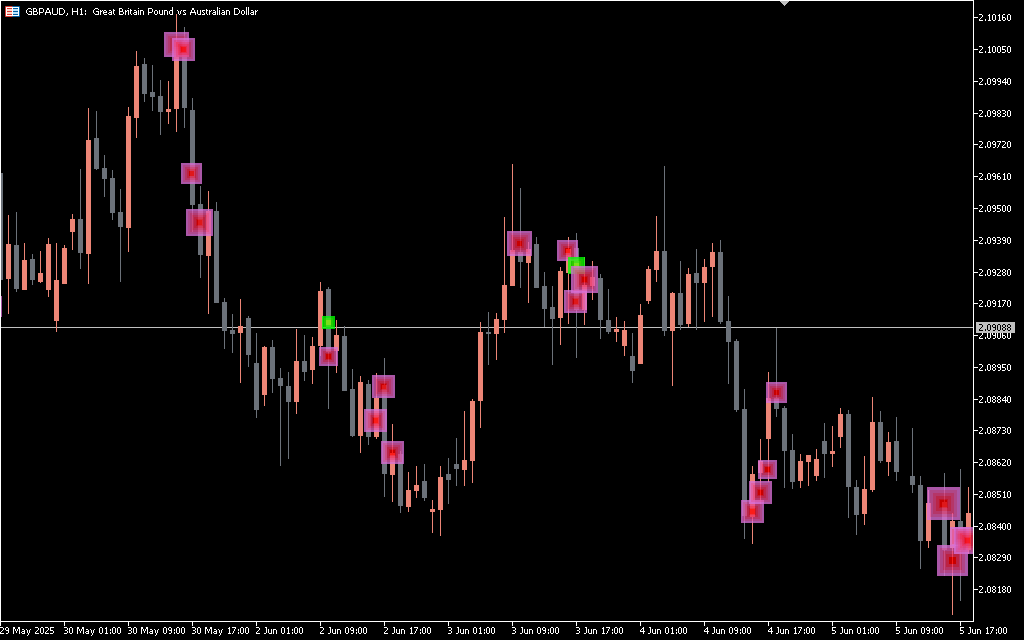Click the lowest pink marker near 2 Jun 17:00
Viewport: 1024px width, 640px height.
point(392,453)
